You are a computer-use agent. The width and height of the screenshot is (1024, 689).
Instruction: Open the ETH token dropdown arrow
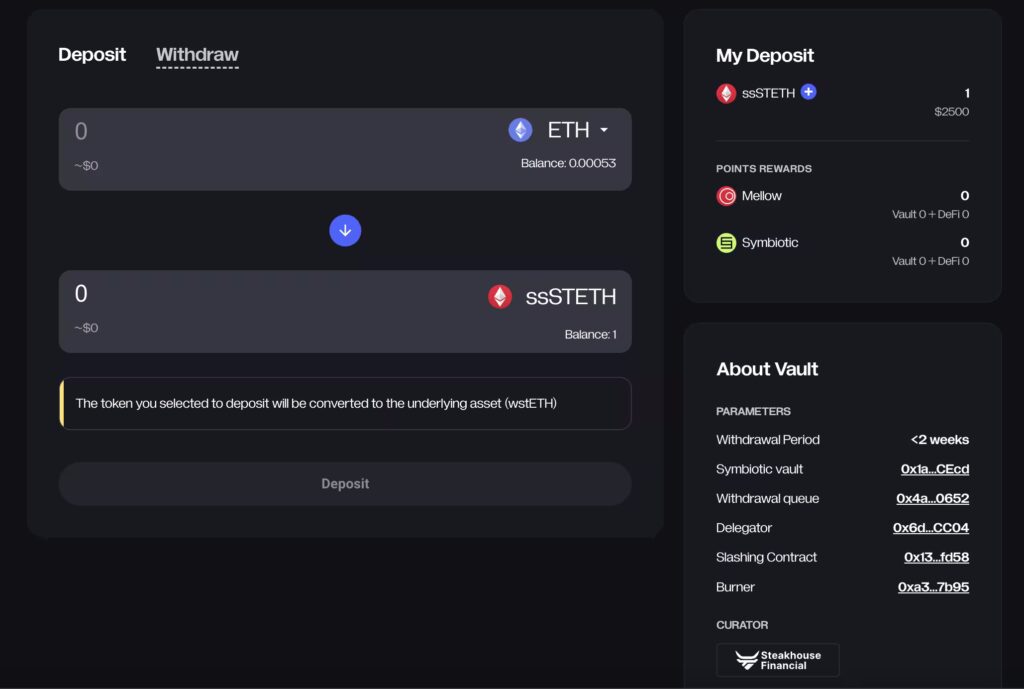click(604, 130)
